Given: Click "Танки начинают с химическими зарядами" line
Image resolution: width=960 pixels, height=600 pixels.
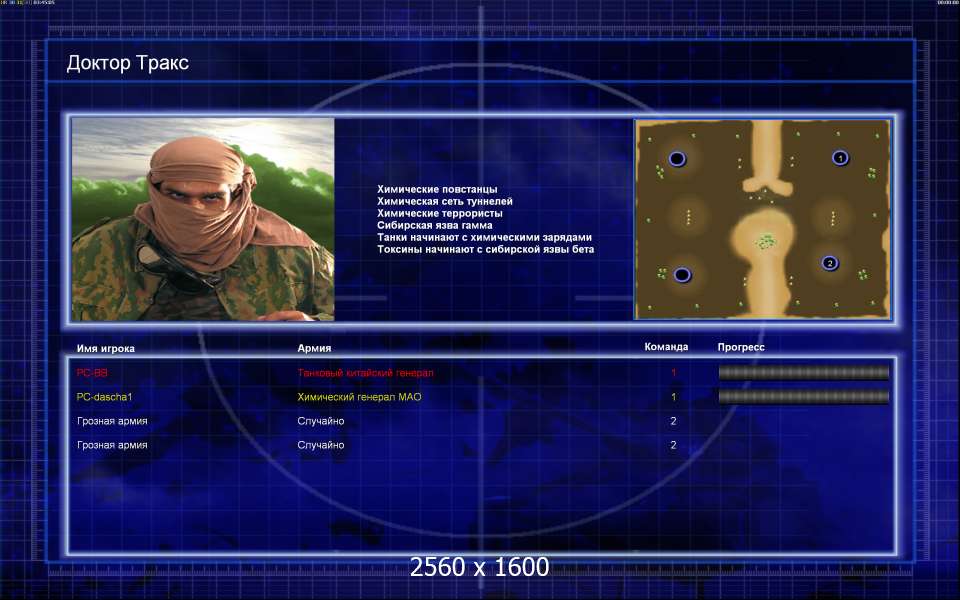Looking at the screenshot, I should click(485, 238).
